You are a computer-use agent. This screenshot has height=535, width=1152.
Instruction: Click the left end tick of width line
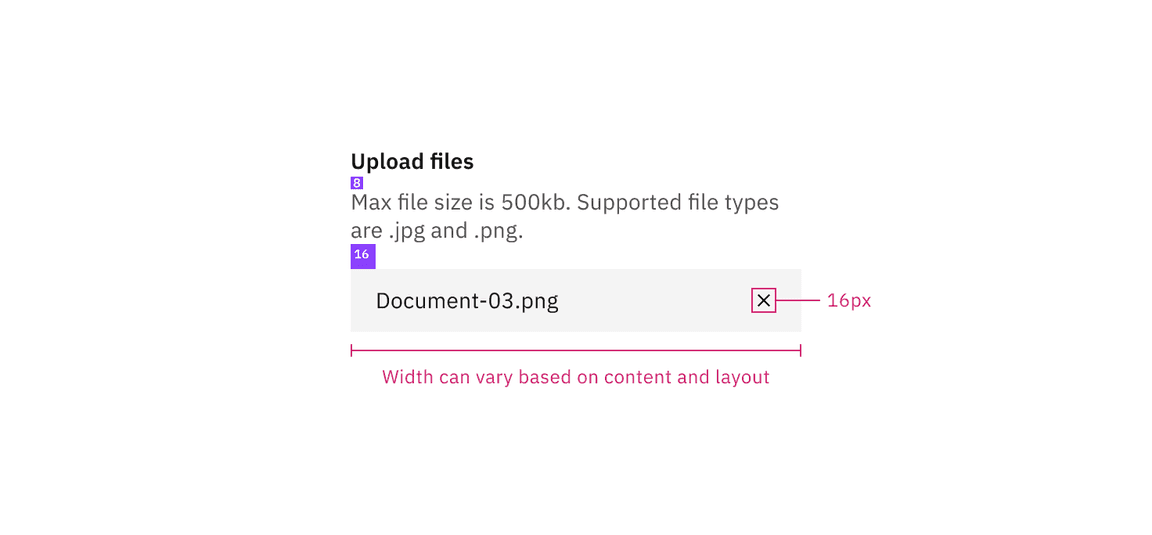click(351, 350)
